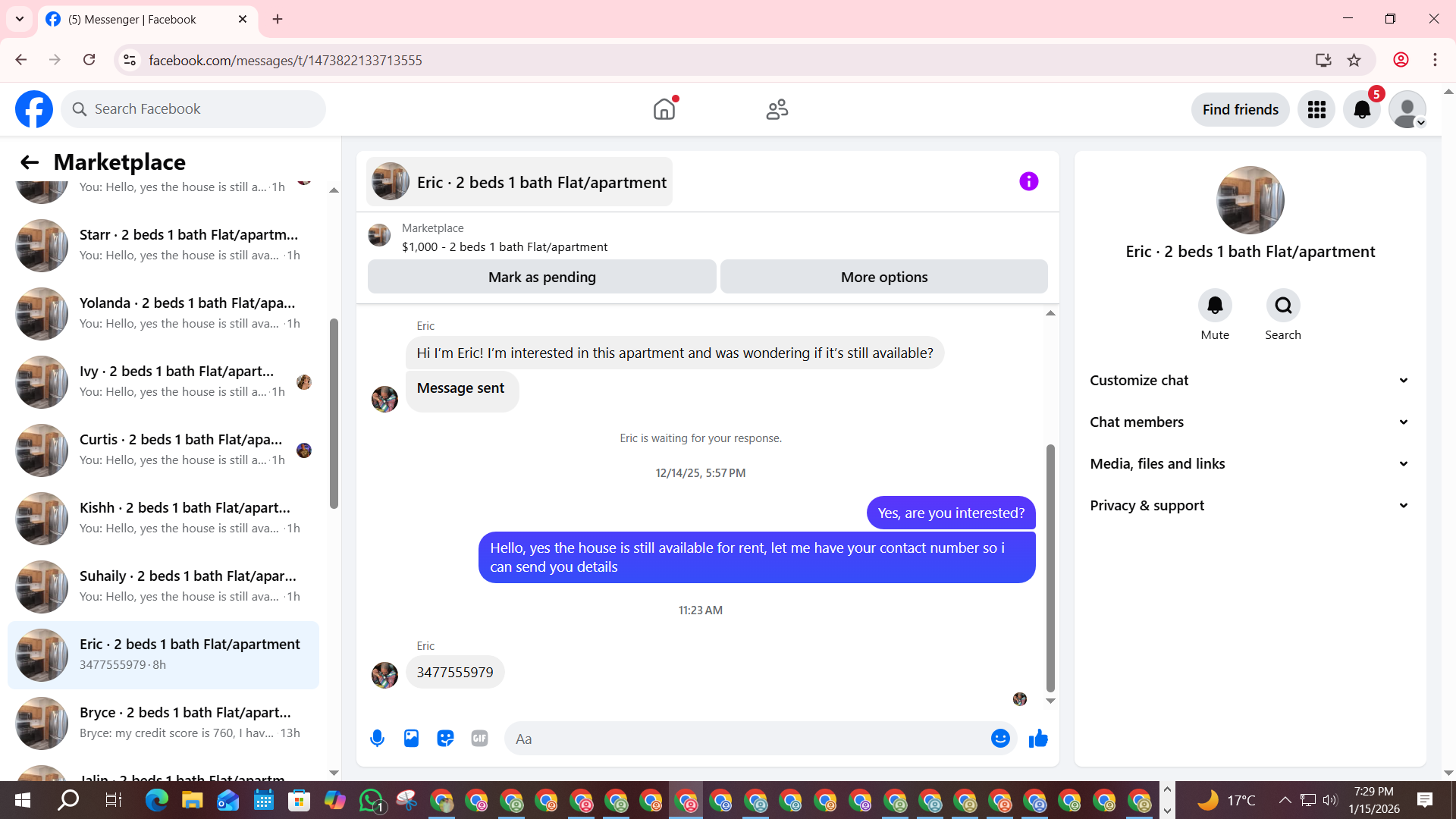Image resolution: width=1456 pixels, height=819 pixels.
Task: Bookmark this page with star icon
Action: (x=1354, y=60)
